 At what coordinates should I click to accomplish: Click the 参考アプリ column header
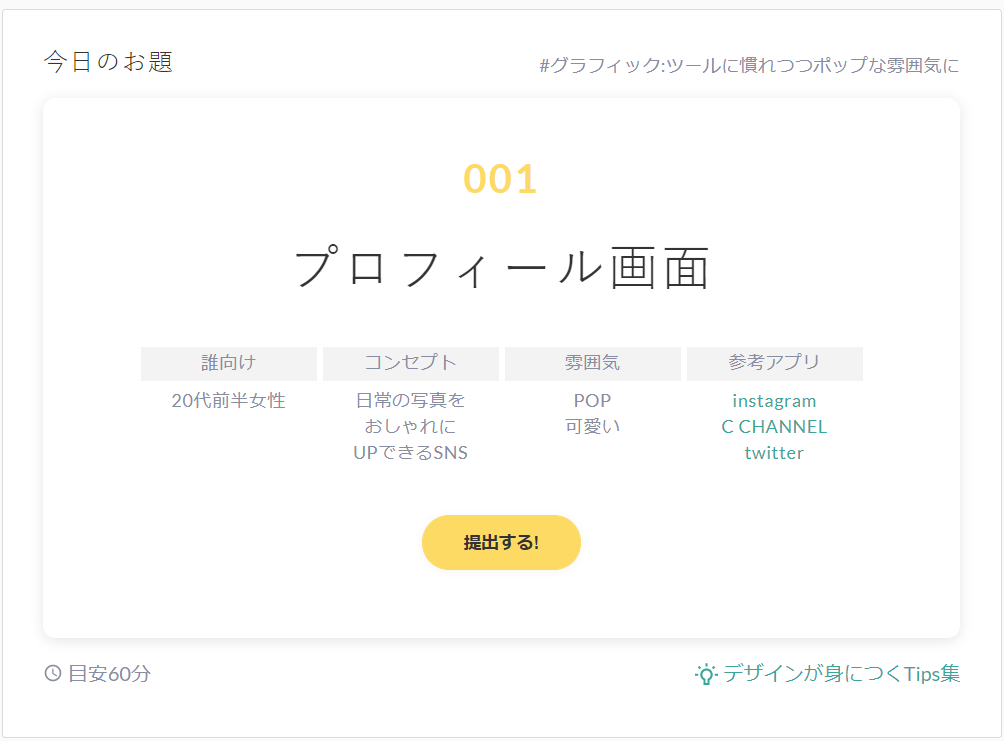click(x=774, y=363)
